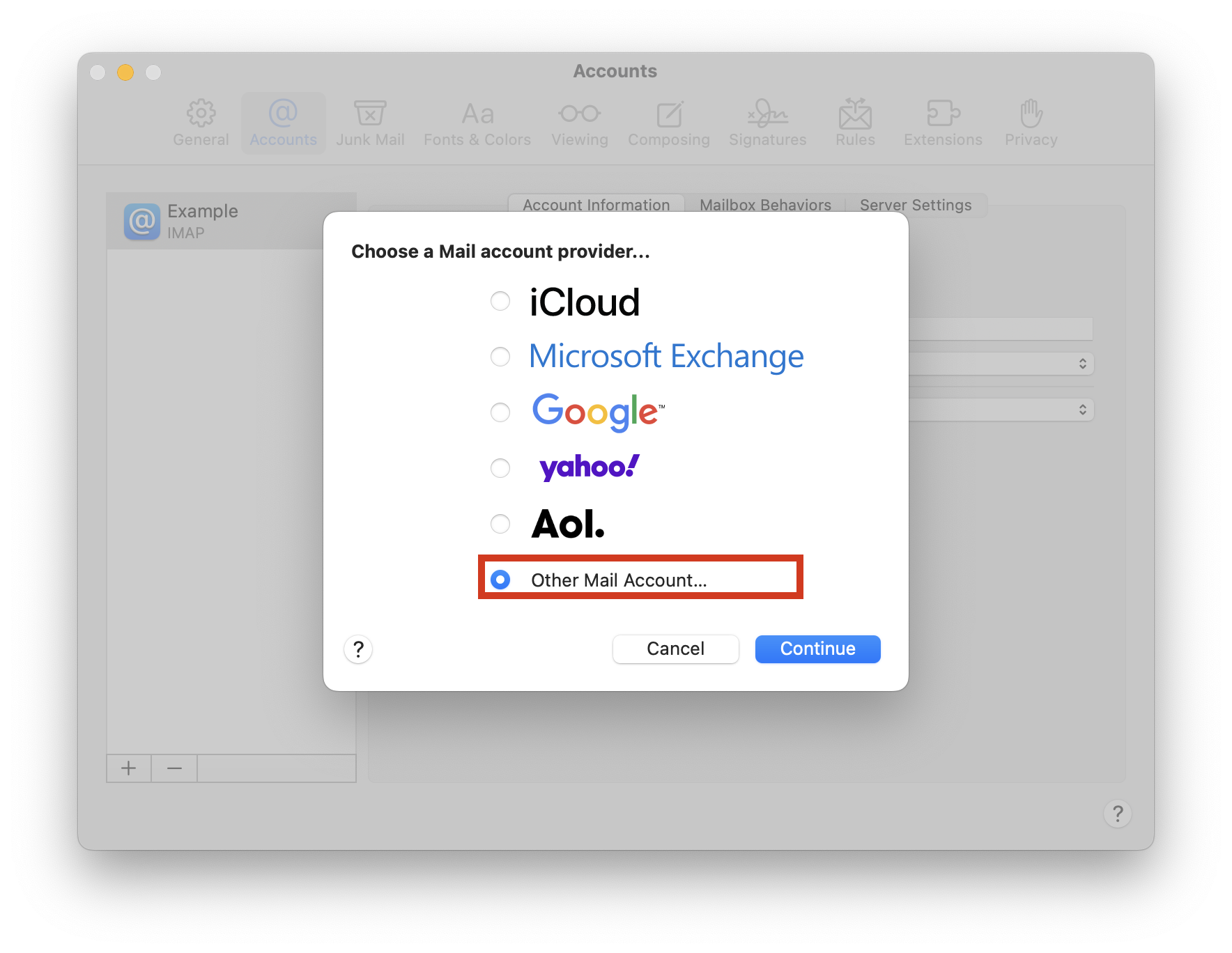Click Cancel in provider dialog
This screenshot has height=953, width=1232.
(x=675, y=649)
